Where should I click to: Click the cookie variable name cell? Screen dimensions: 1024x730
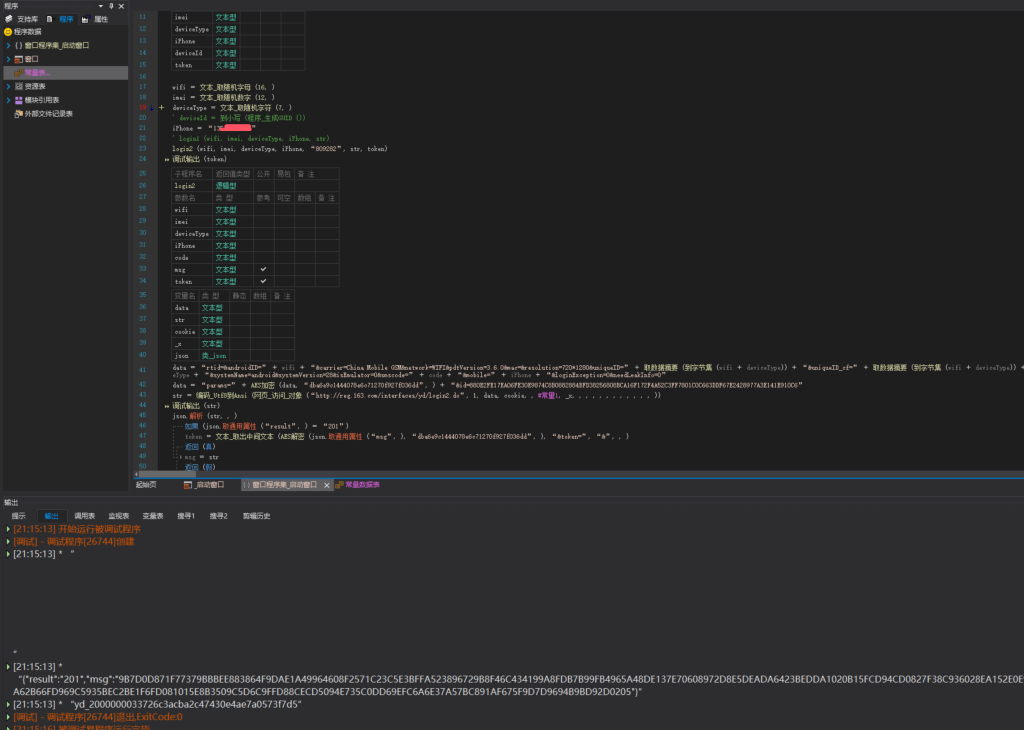[185, 332]
